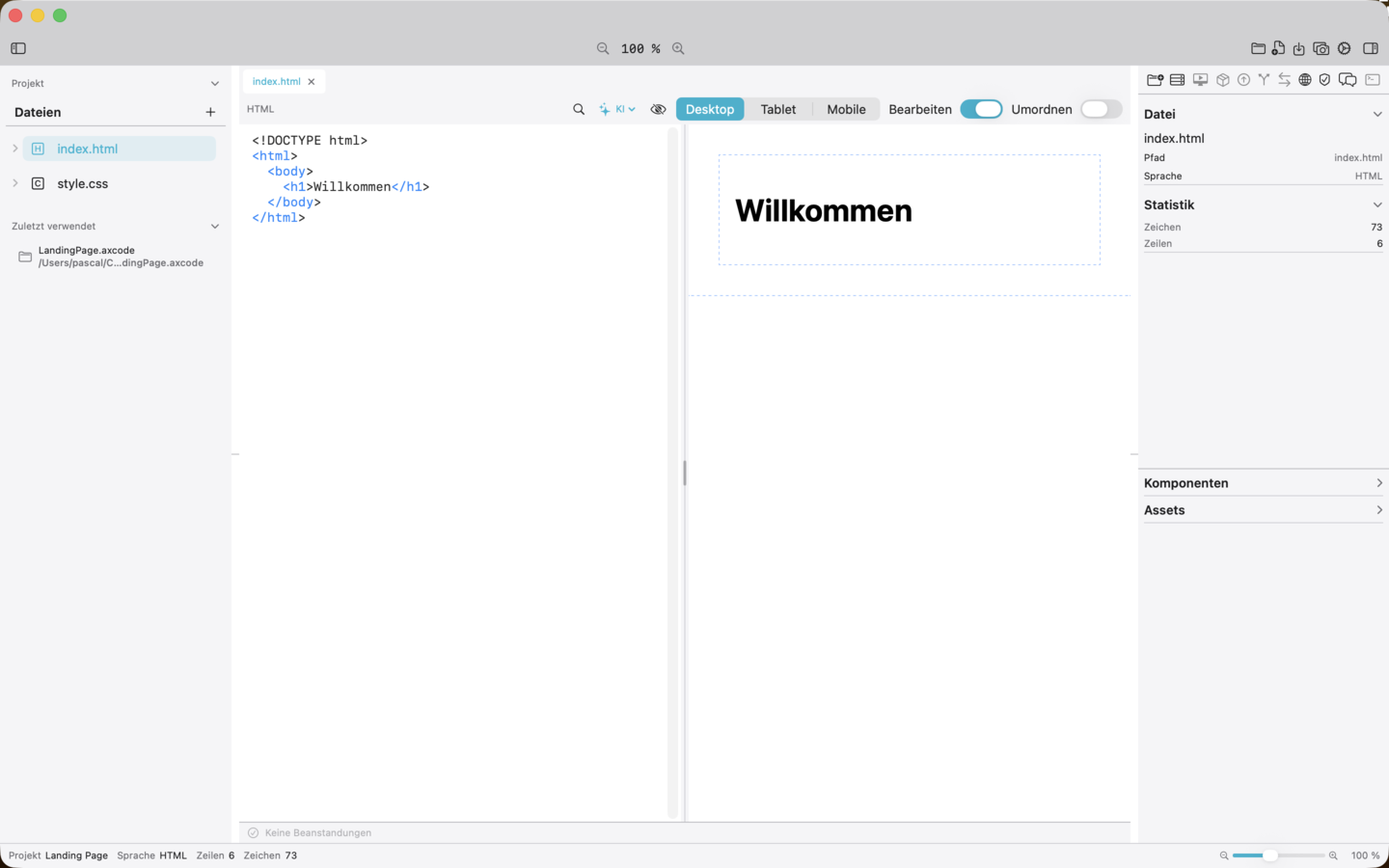This screenshot has height=868, width=1389.
Task: Click the Willkommen heading in the preview
Action: [824, 210]
